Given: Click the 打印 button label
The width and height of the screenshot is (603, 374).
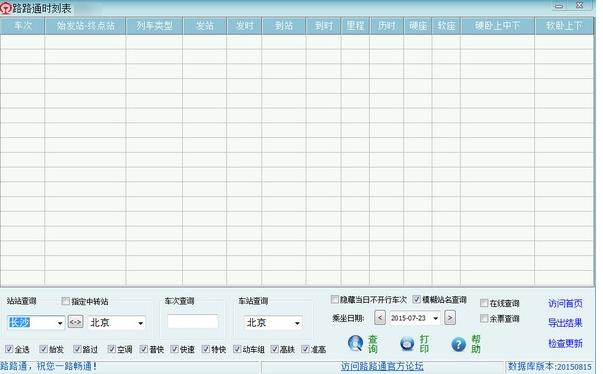Looking at the screenshot, I should pos(424,344).
